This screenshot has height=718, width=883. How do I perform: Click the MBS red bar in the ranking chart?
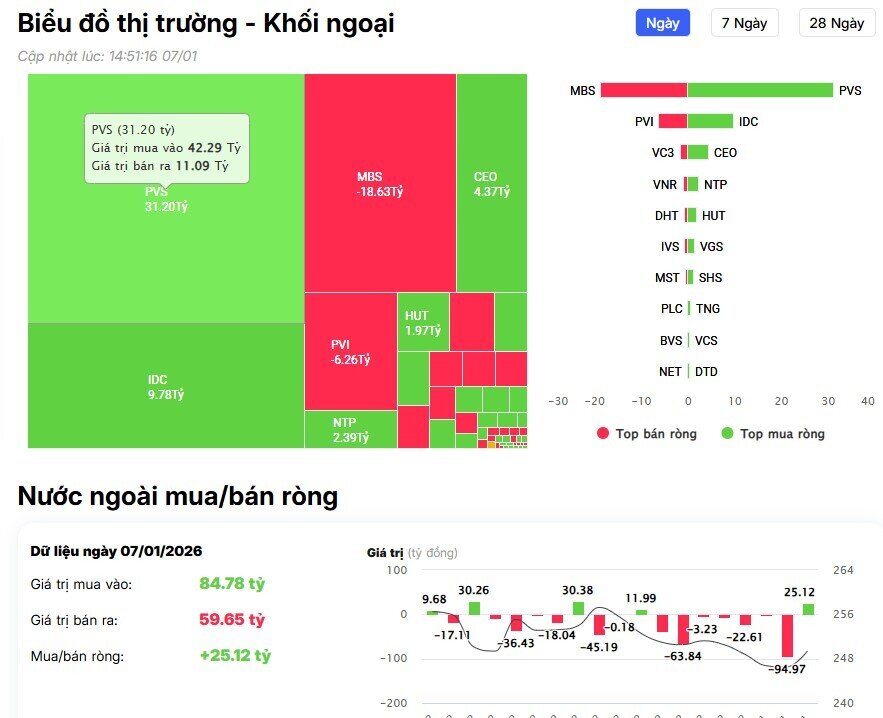point(645,90)
